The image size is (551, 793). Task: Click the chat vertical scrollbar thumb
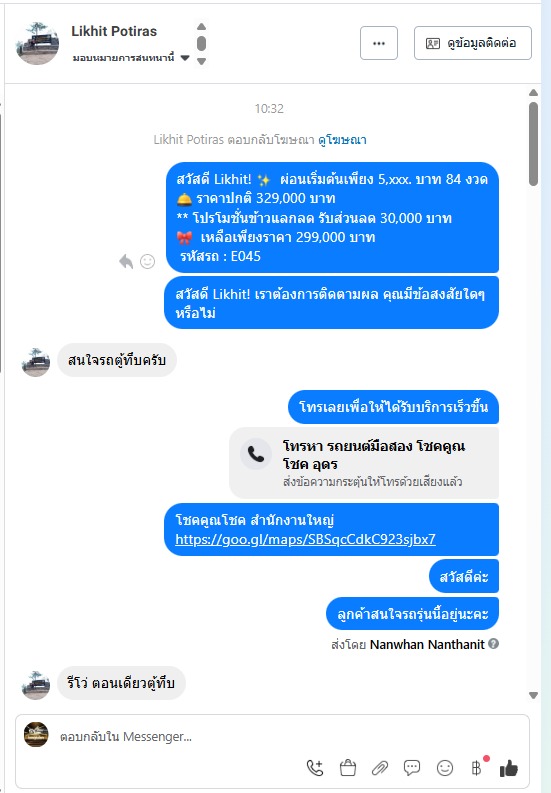(x=533, y=144)
